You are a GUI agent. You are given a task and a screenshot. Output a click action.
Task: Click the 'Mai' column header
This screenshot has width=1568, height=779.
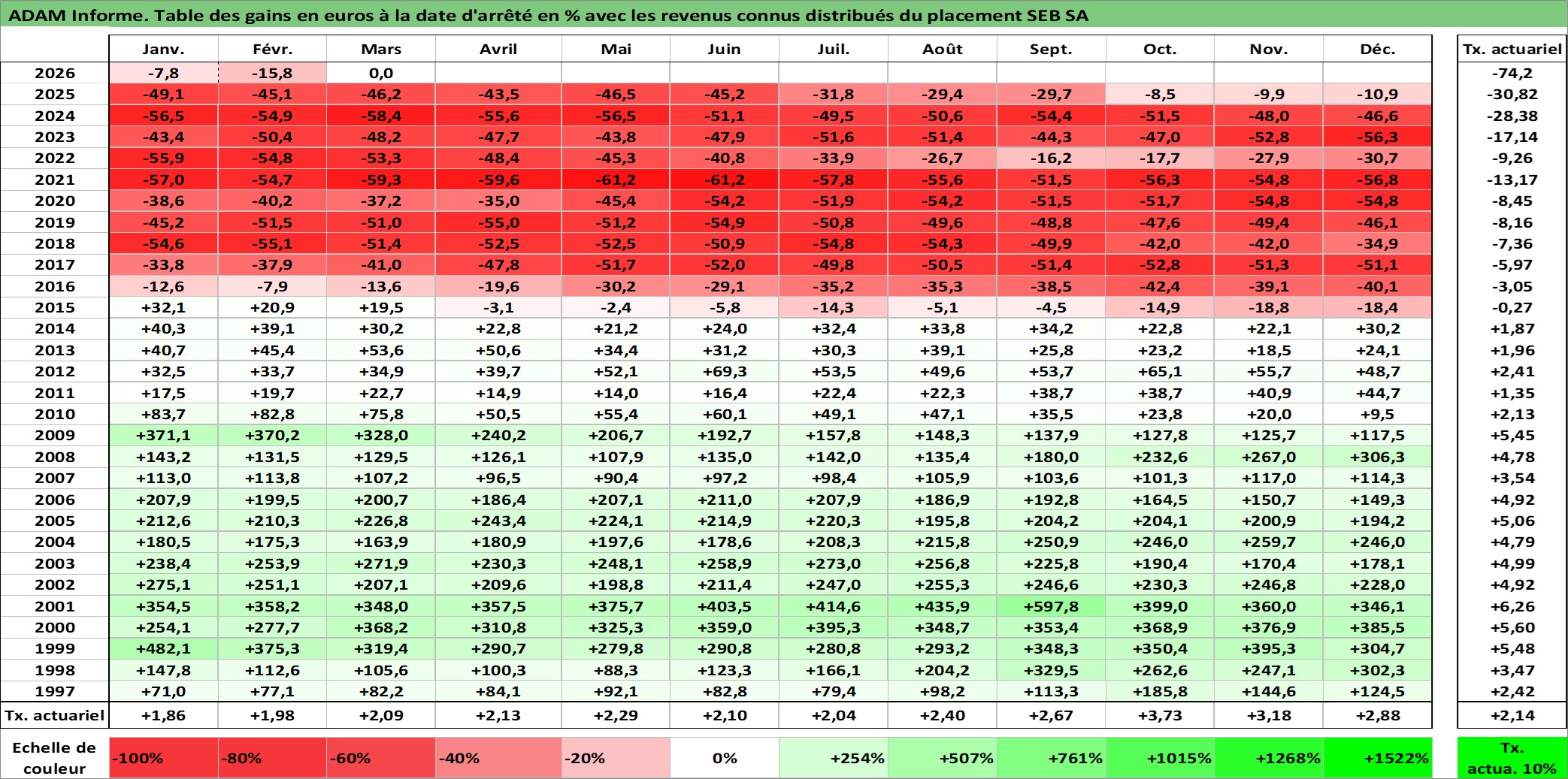[x=616, y=50]
